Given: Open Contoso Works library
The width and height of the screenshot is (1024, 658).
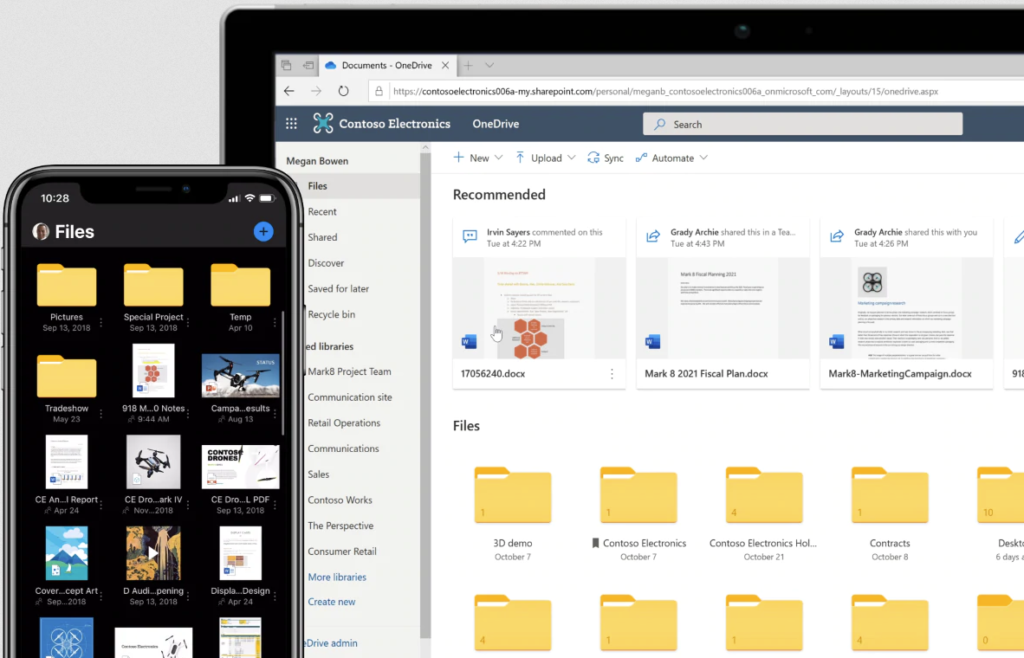Looking at the screenshot, I should click(340, 500).
